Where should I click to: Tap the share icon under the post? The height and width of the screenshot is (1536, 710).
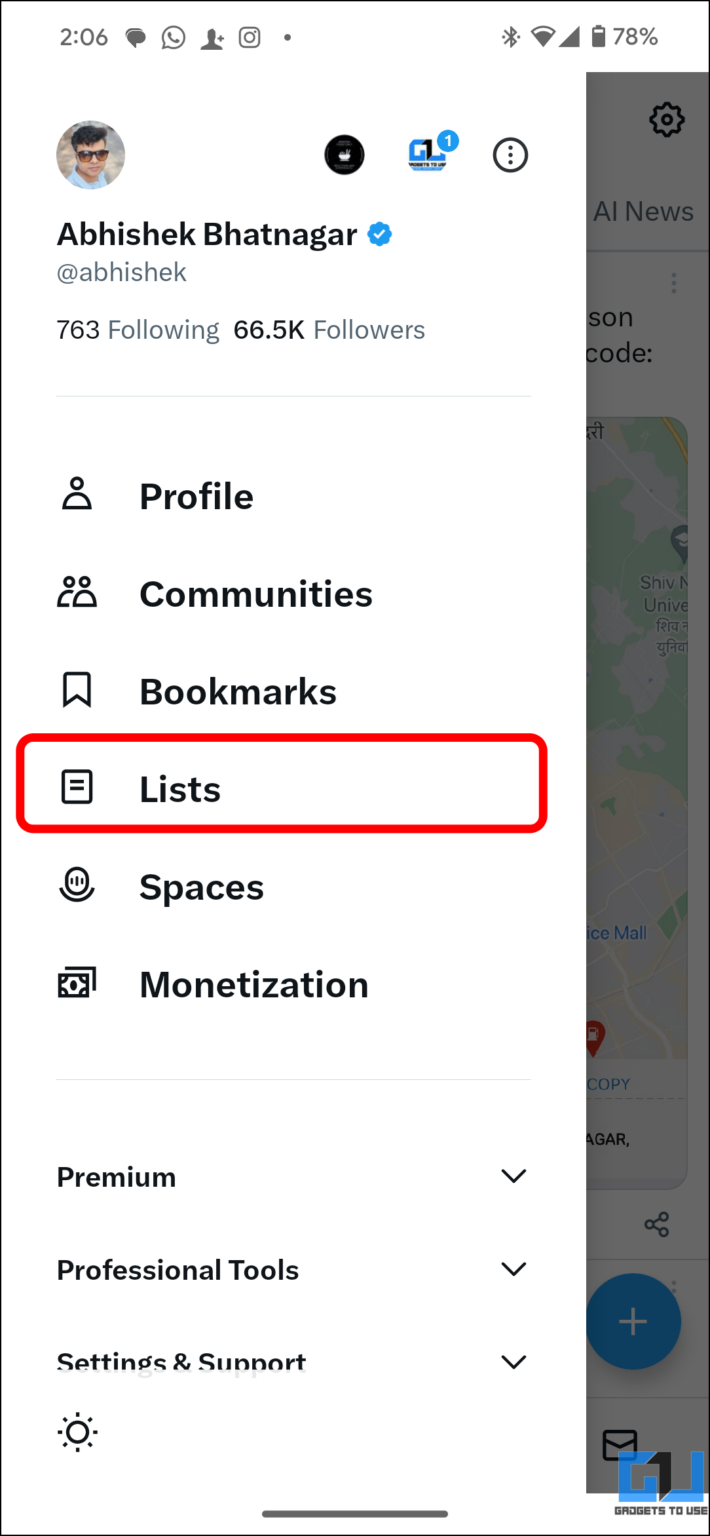(x=657, y=1224)
